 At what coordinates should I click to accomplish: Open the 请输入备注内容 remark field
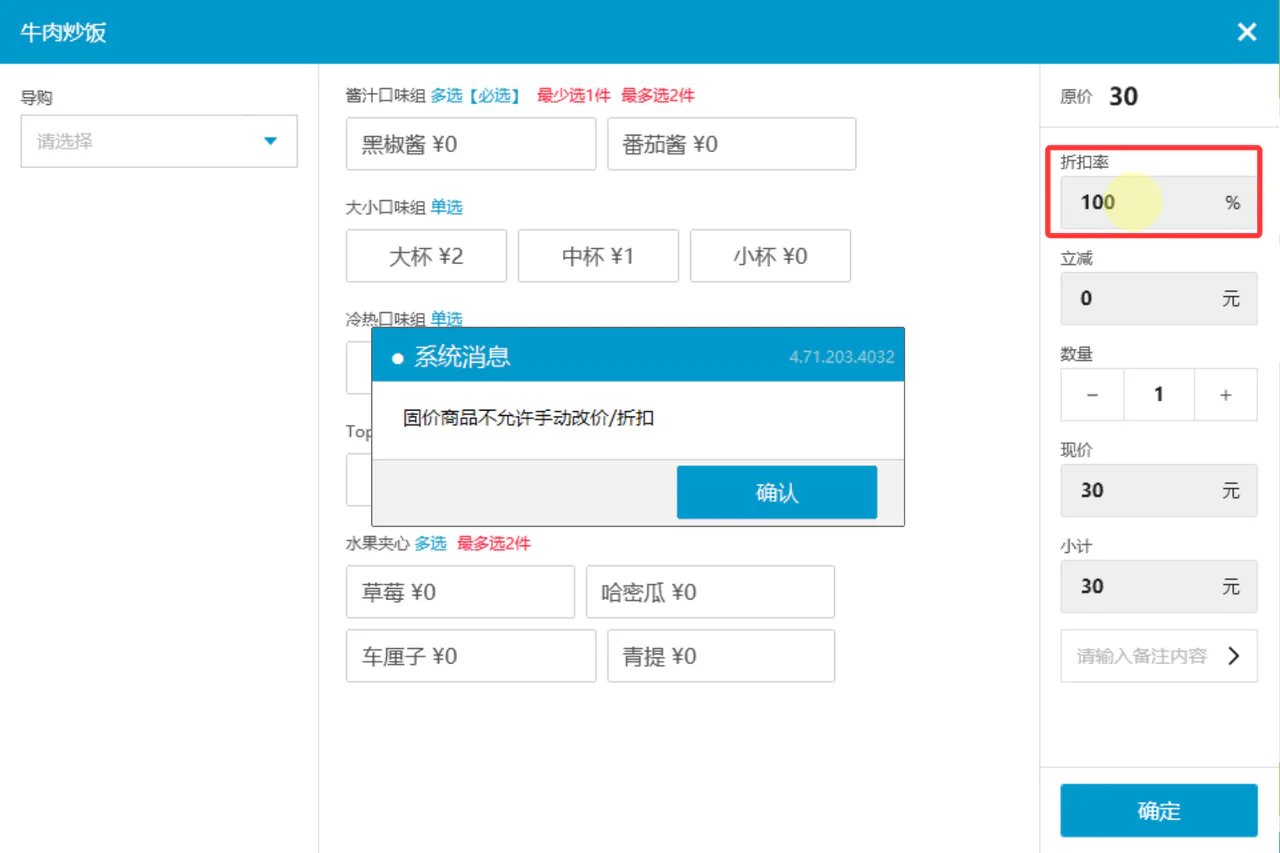[1159, 656]
